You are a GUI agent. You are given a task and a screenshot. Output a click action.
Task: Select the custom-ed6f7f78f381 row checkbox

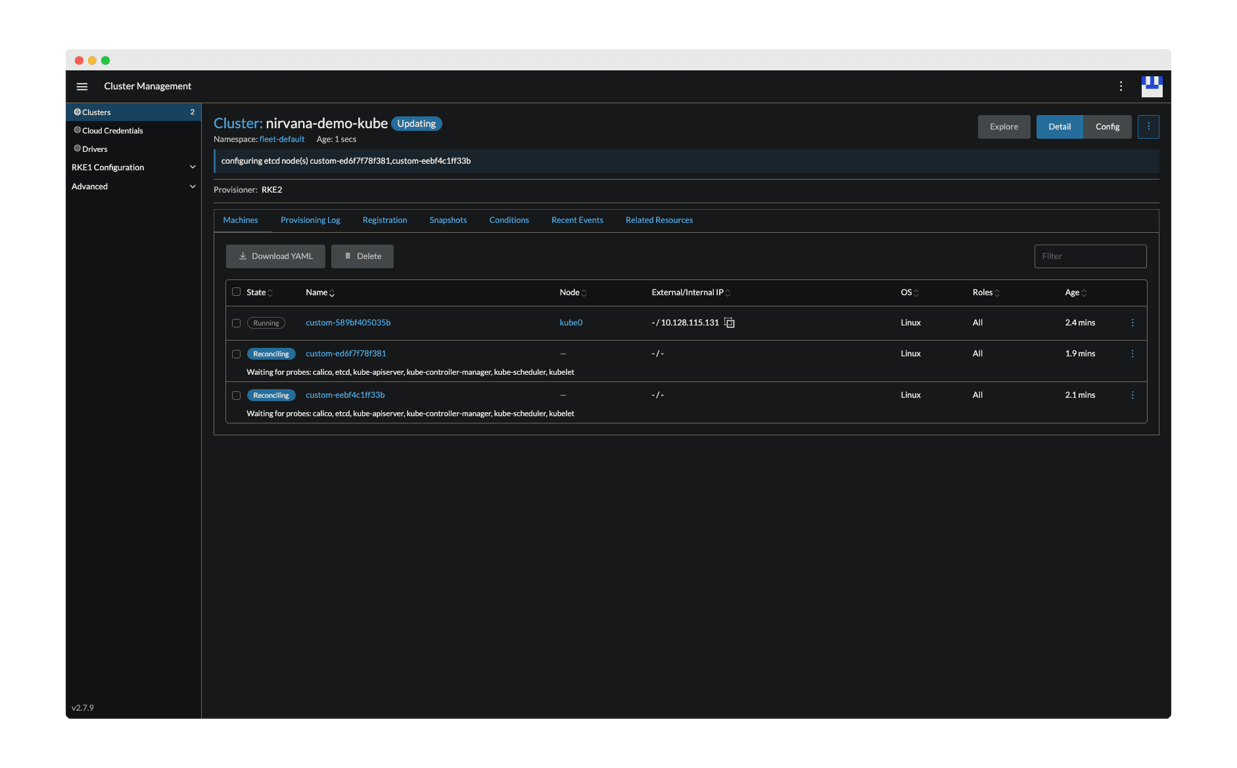236,354
